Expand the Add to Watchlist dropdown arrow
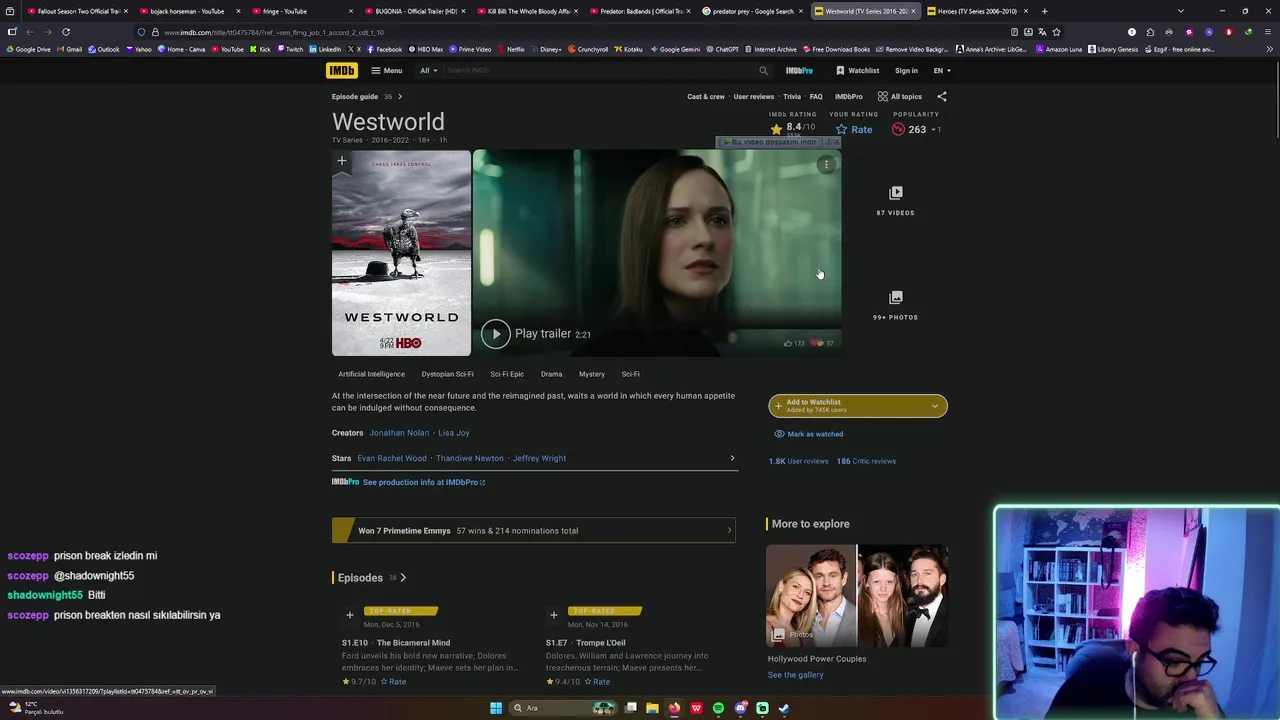Image resolution: width=1280 pixels, height=720 pixels. pos(935,405)
